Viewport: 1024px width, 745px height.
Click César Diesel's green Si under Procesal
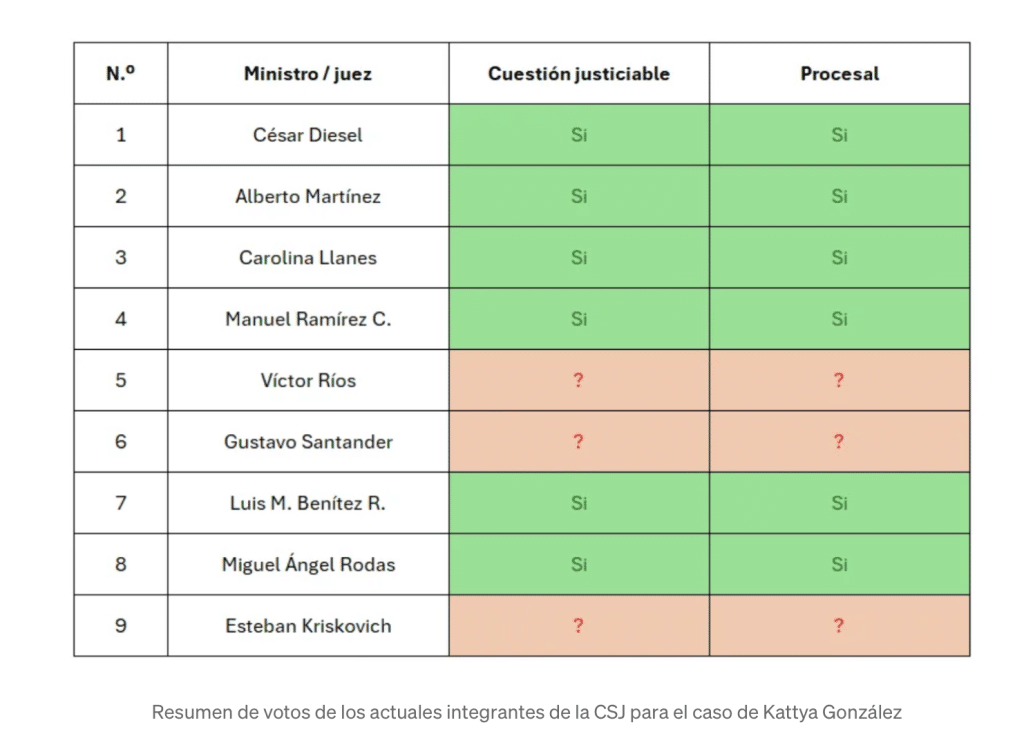(840, 135)
